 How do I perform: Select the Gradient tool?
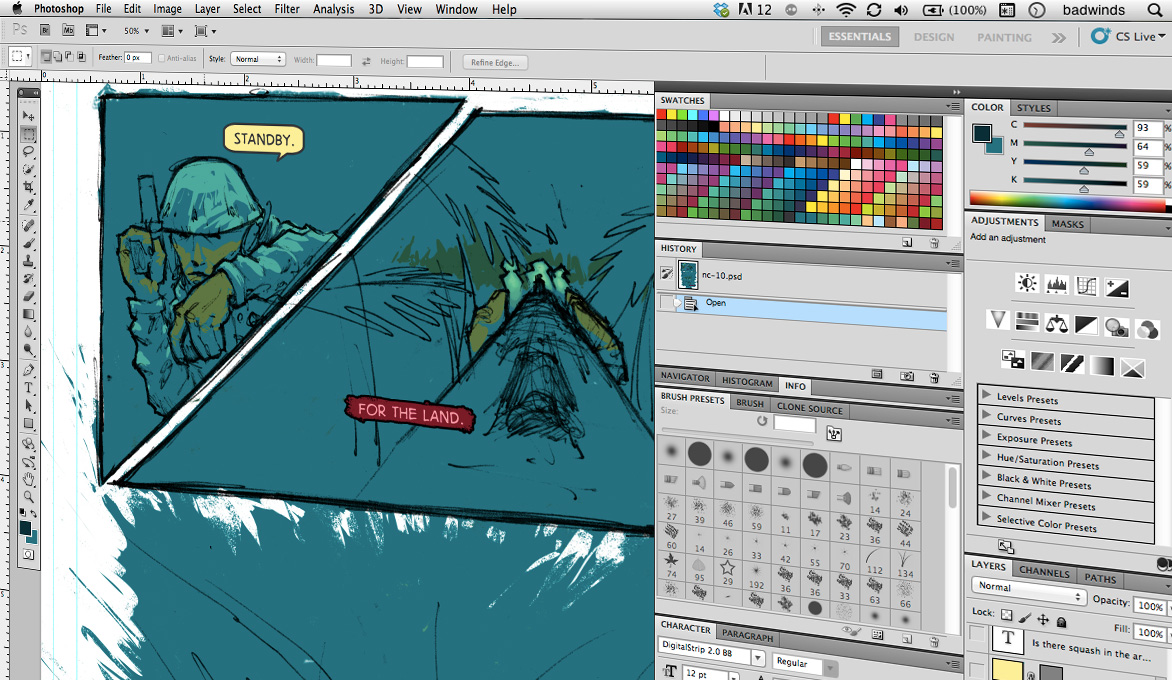(x=28, y=314)
